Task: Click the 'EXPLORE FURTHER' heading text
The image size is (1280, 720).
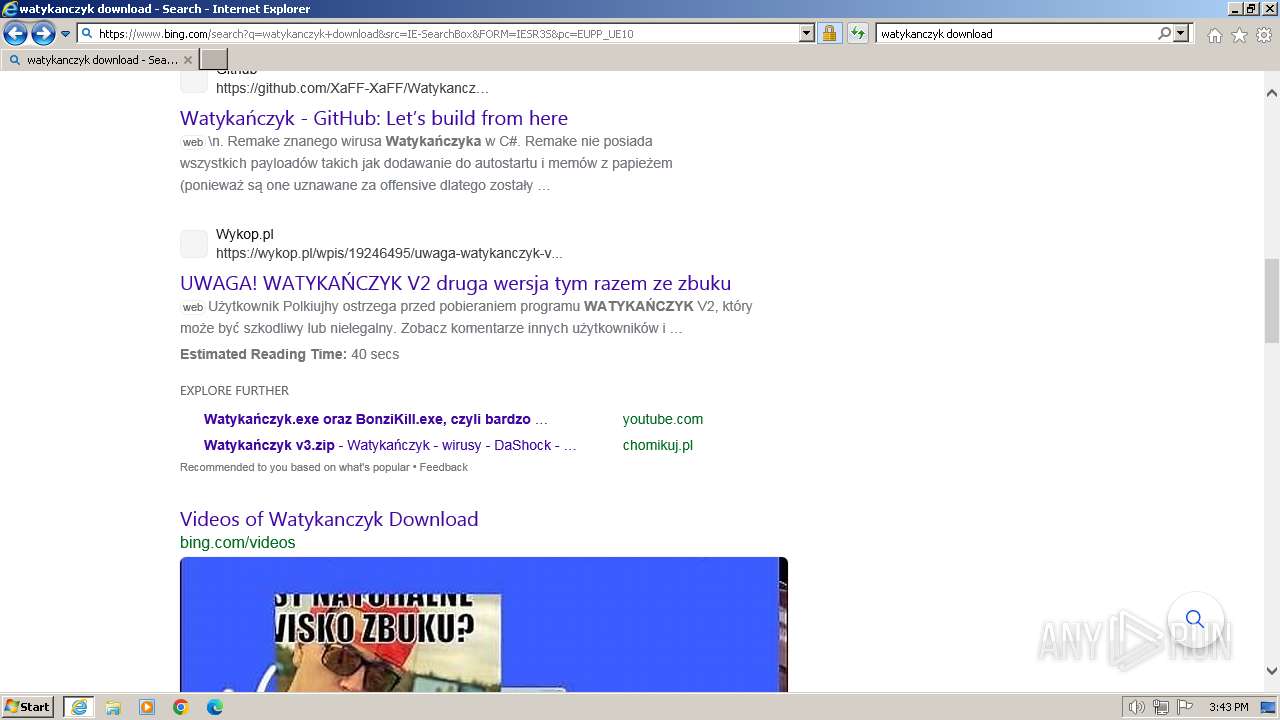Action: [234, 391]
